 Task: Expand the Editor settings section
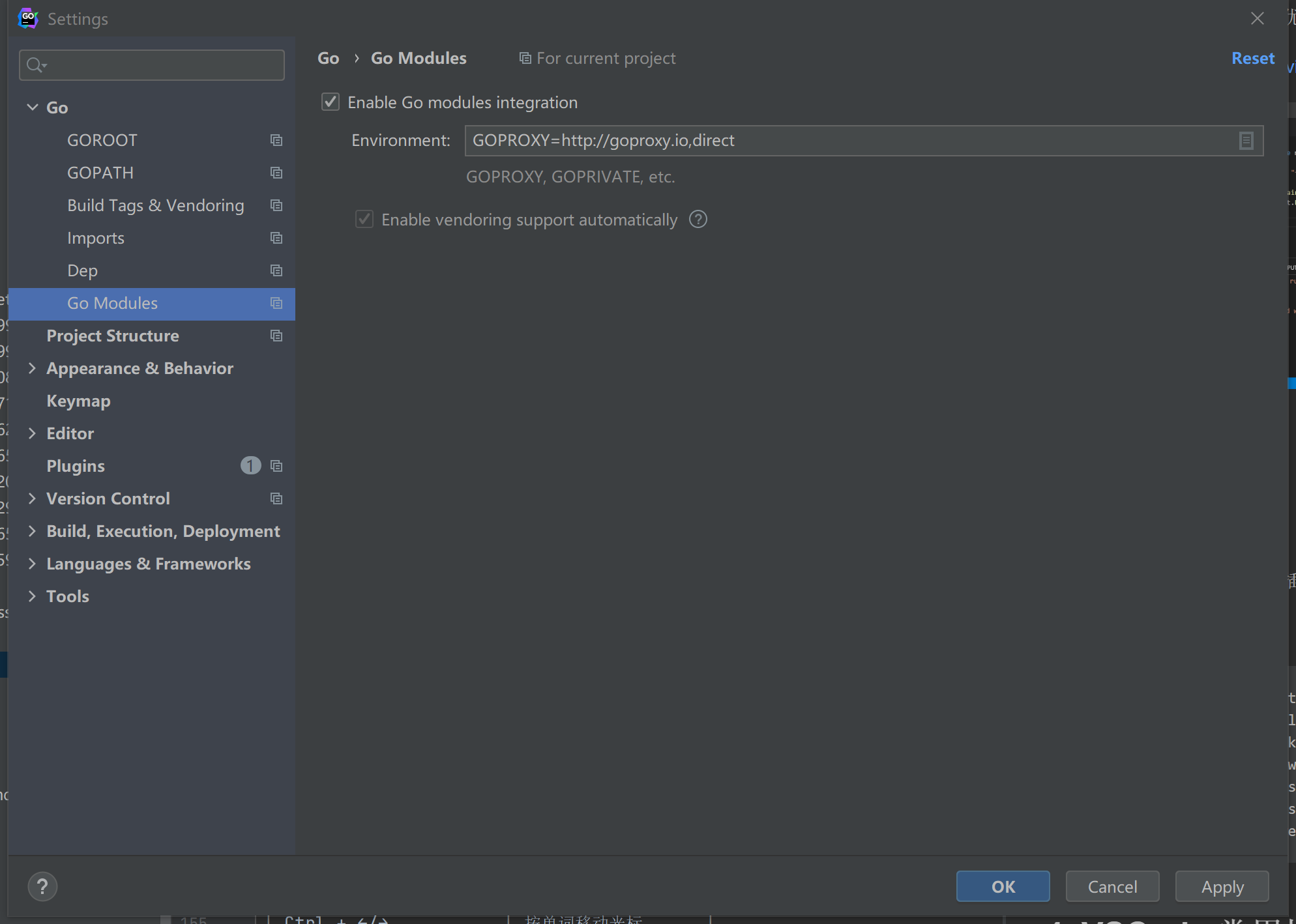click(x=32, y=433)
